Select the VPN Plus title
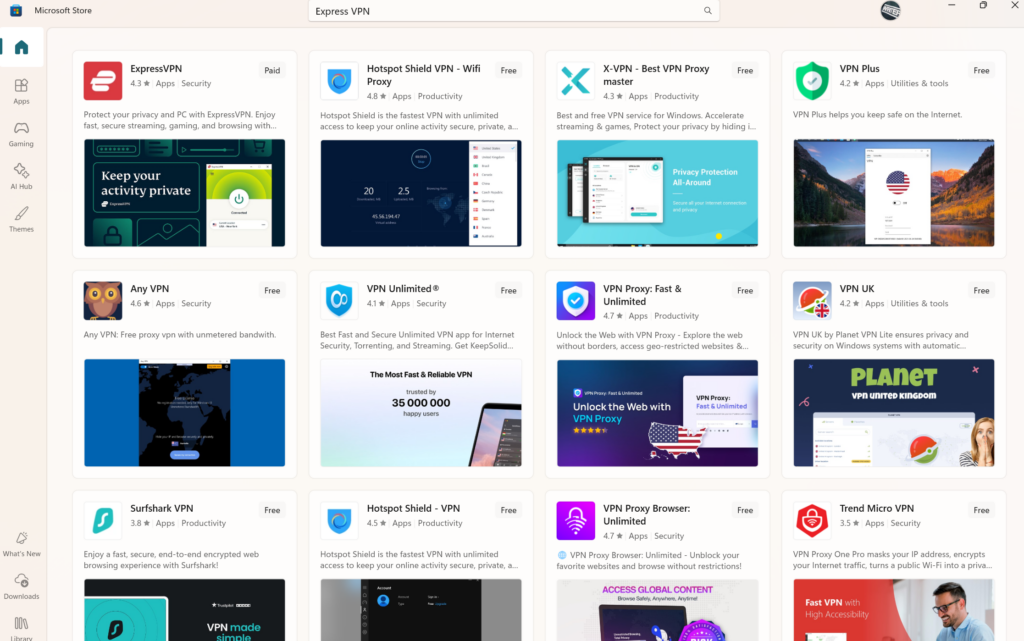Screen dimensions: 1024x641 [859, 69]
